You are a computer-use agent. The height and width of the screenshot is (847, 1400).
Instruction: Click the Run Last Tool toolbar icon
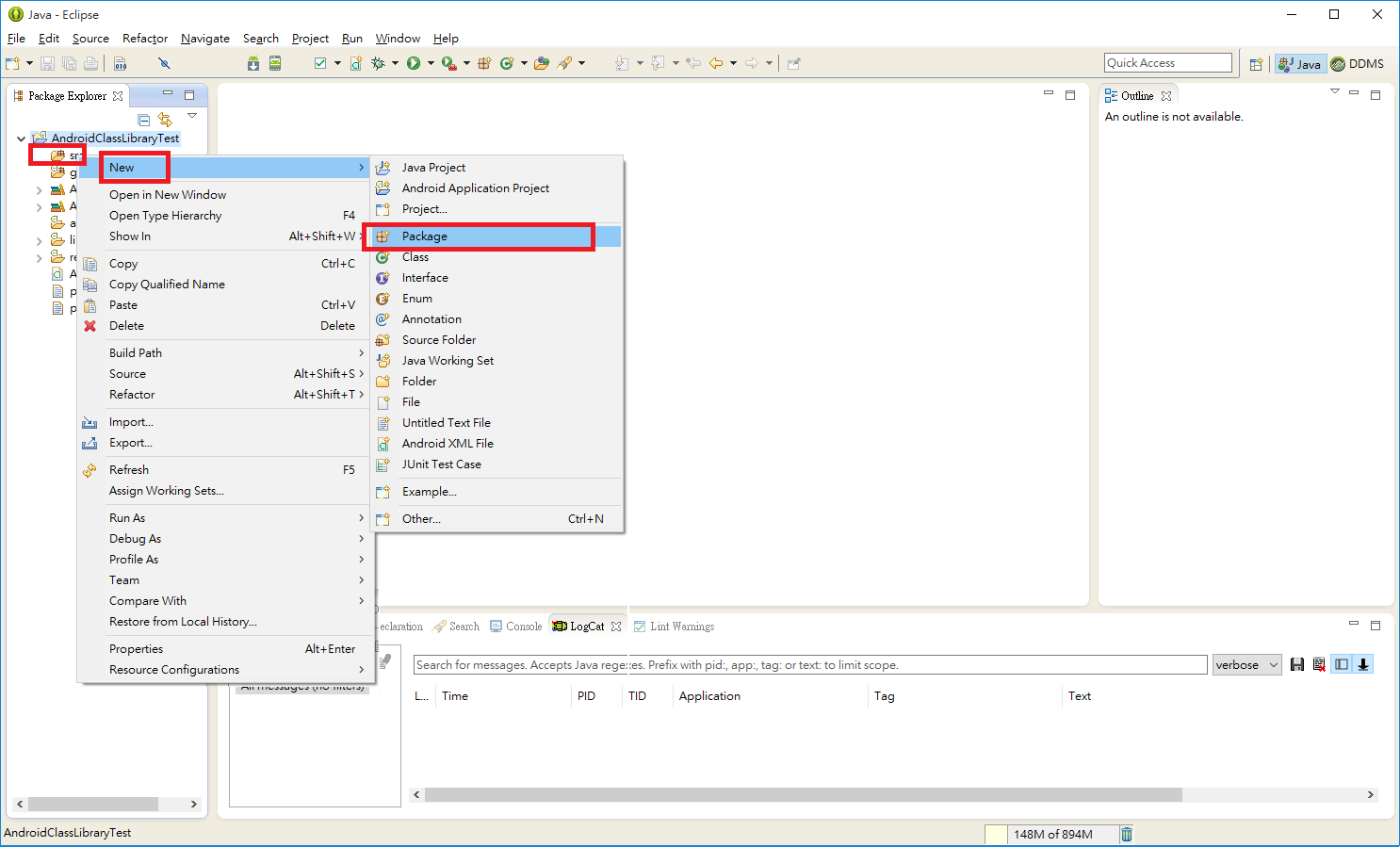click(x=448, y=63)
